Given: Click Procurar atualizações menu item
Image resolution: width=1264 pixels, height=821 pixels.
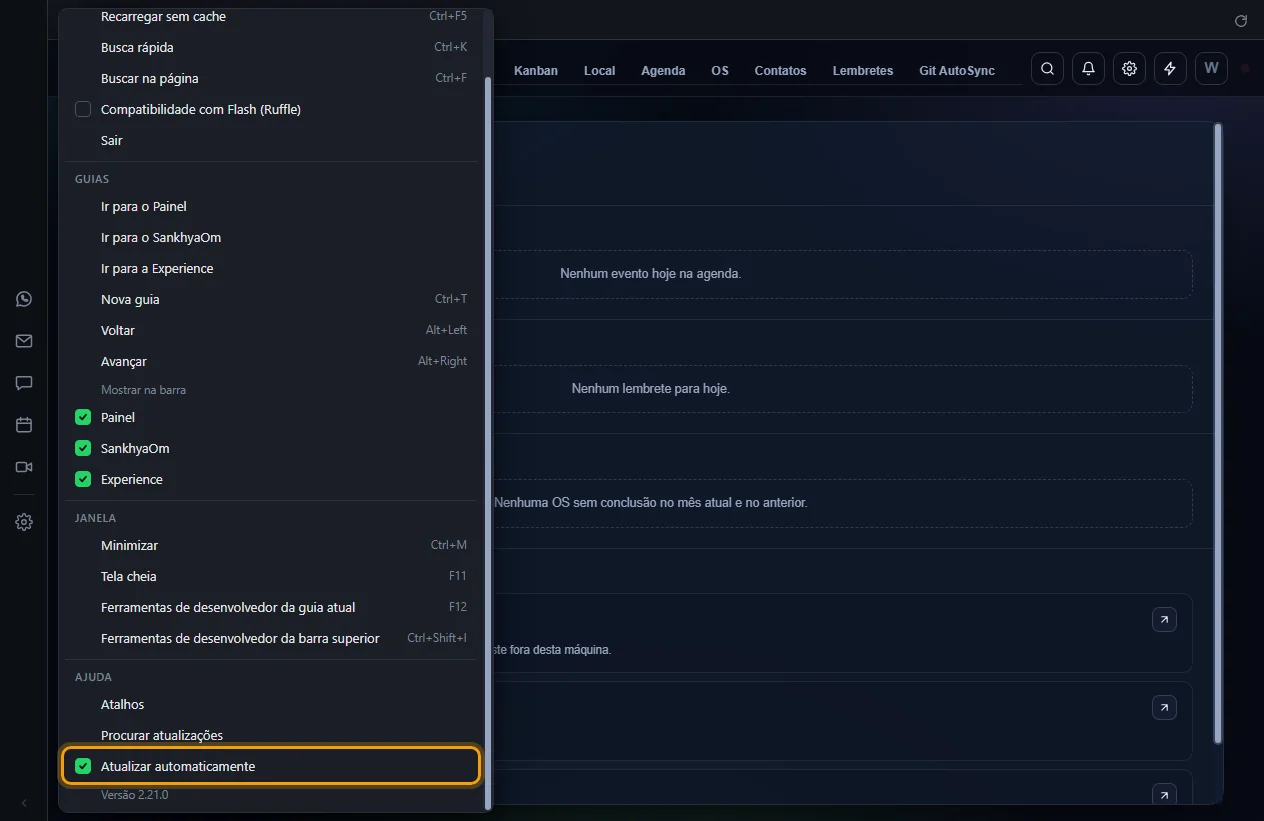Looking at the screenshot, I should 271,735.
